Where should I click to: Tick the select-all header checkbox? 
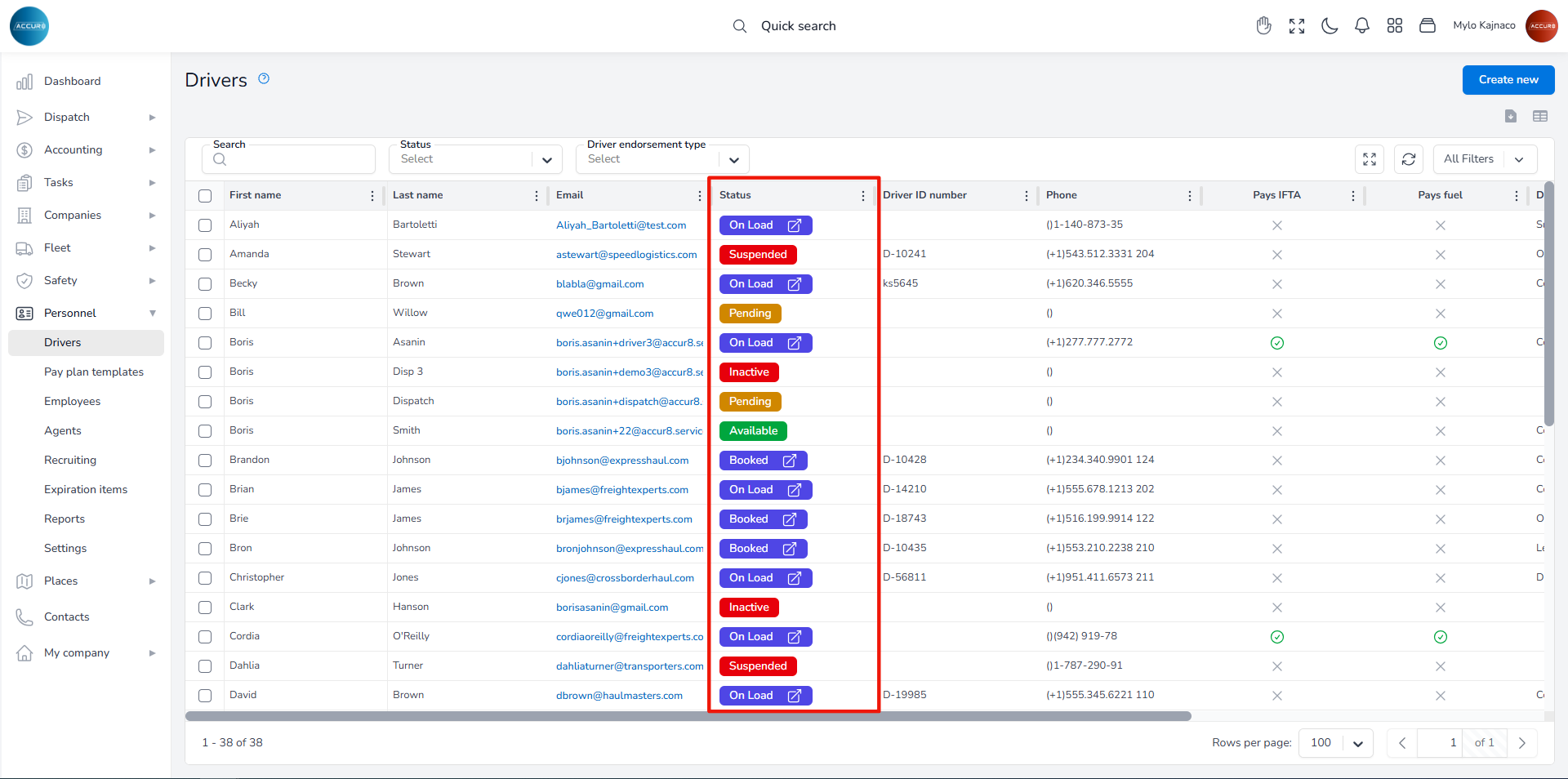tap(205, 196)
